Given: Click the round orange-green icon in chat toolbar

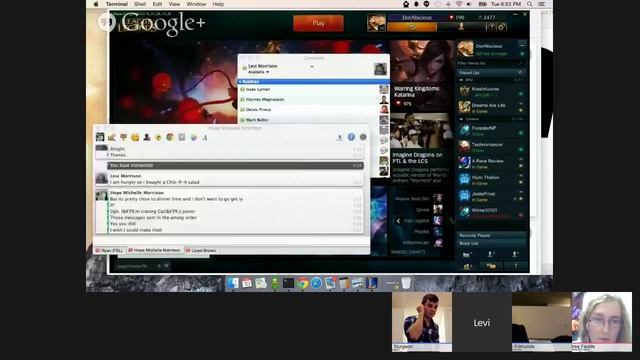Looking at the screenshot, I should tap(170, 138).
